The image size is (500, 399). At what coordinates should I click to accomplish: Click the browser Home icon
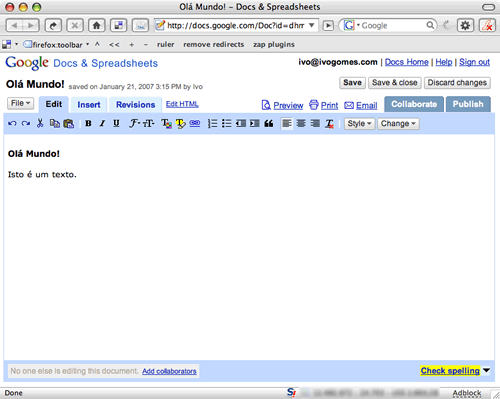(x=97, y=25)
